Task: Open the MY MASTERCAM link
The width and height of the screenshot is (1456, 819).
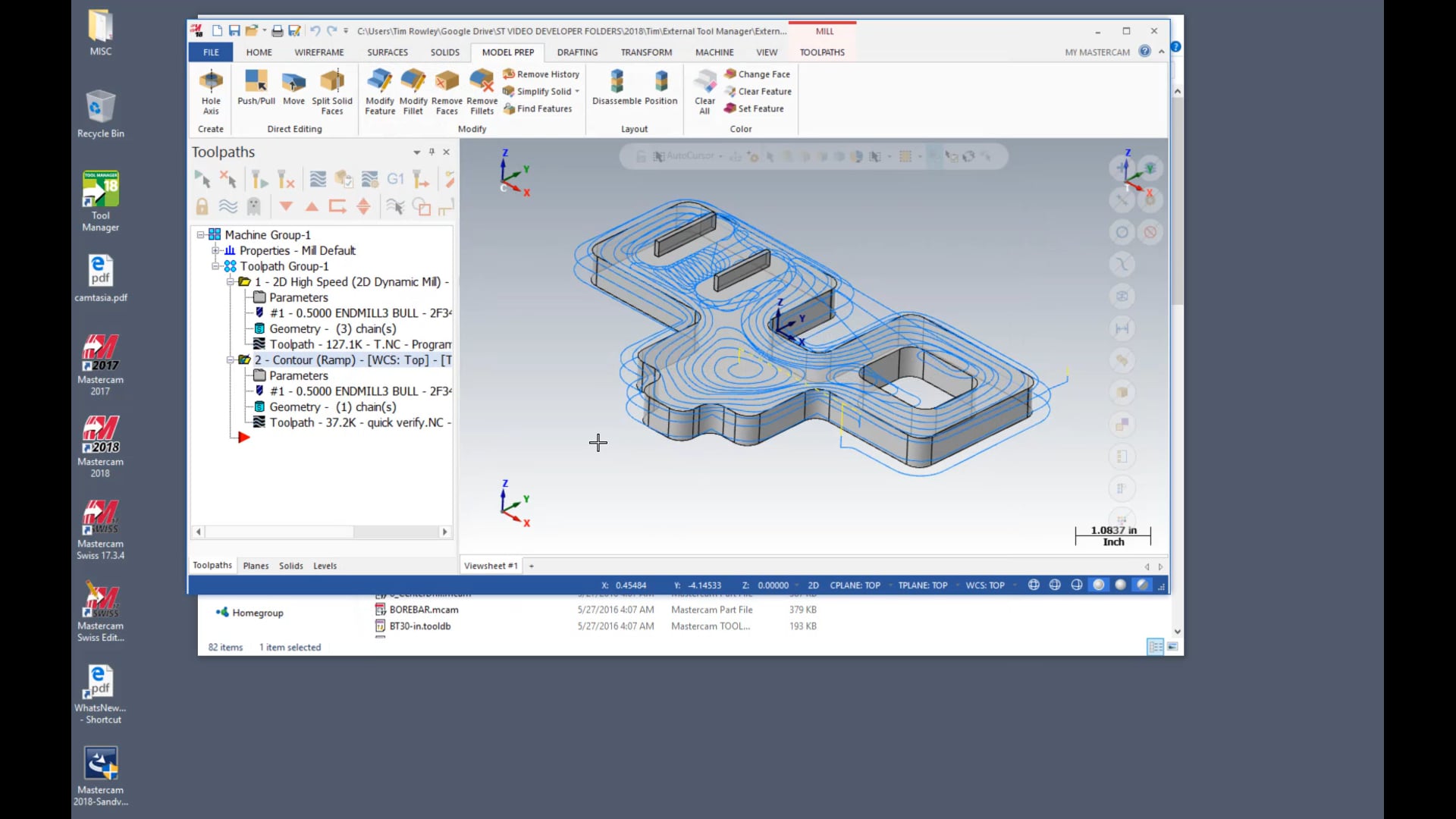Action: (x=1097, y=52)
